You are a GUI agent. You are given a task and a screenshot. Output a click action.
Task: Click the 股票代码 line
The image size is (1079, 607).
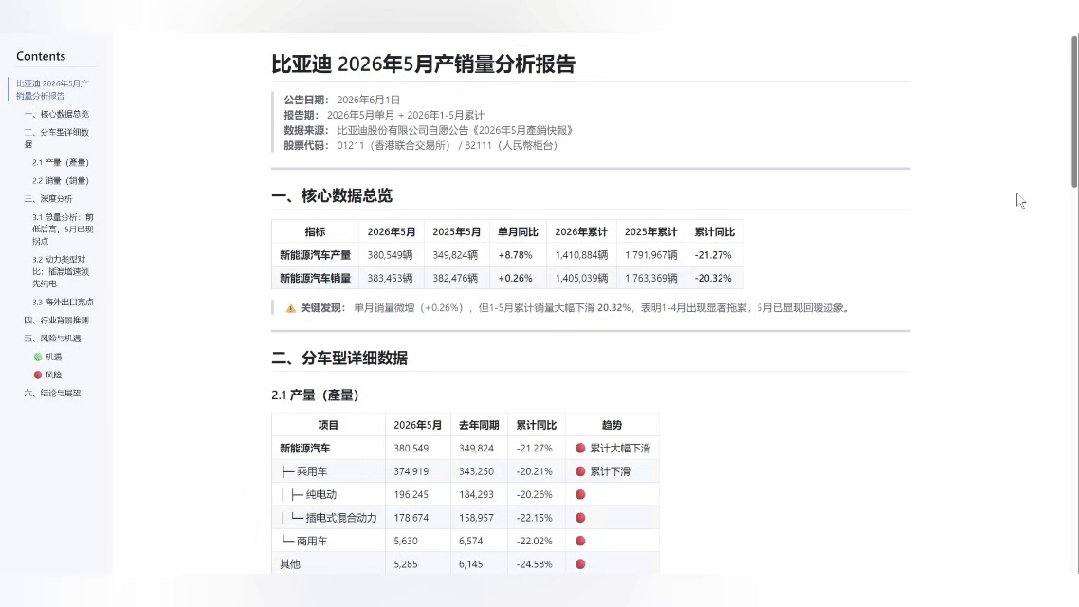(420, 145)
